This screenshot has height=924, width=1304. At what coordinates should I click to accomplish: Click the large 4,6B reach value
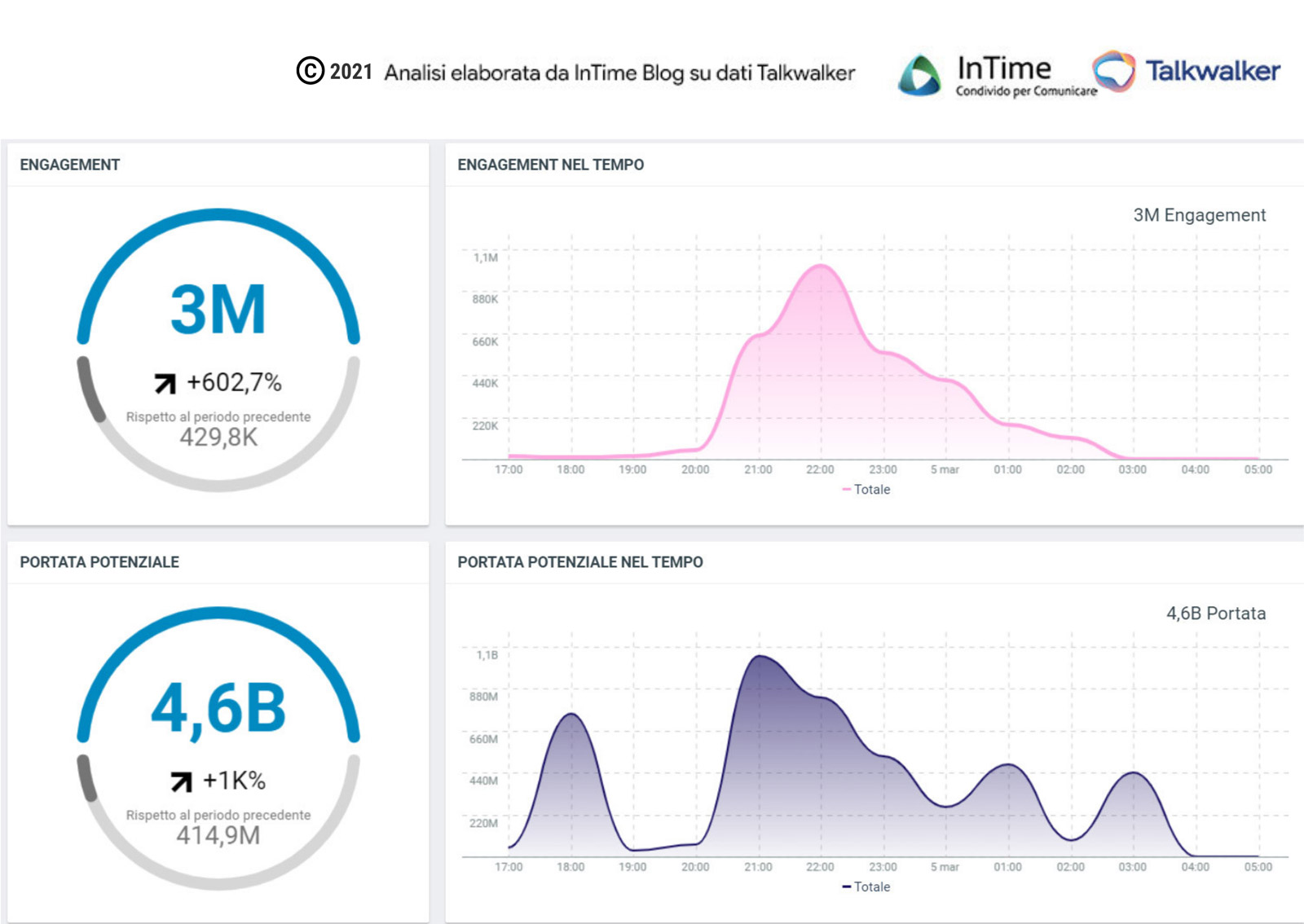tap(218, 709)
